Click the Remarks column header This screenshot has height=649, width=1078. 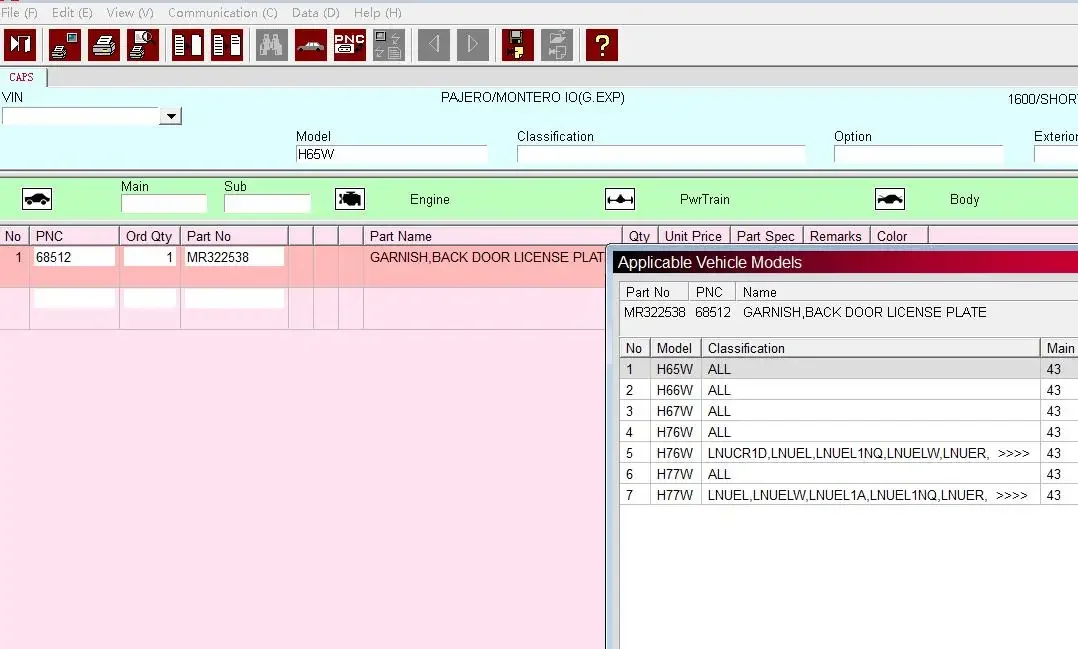836,236
